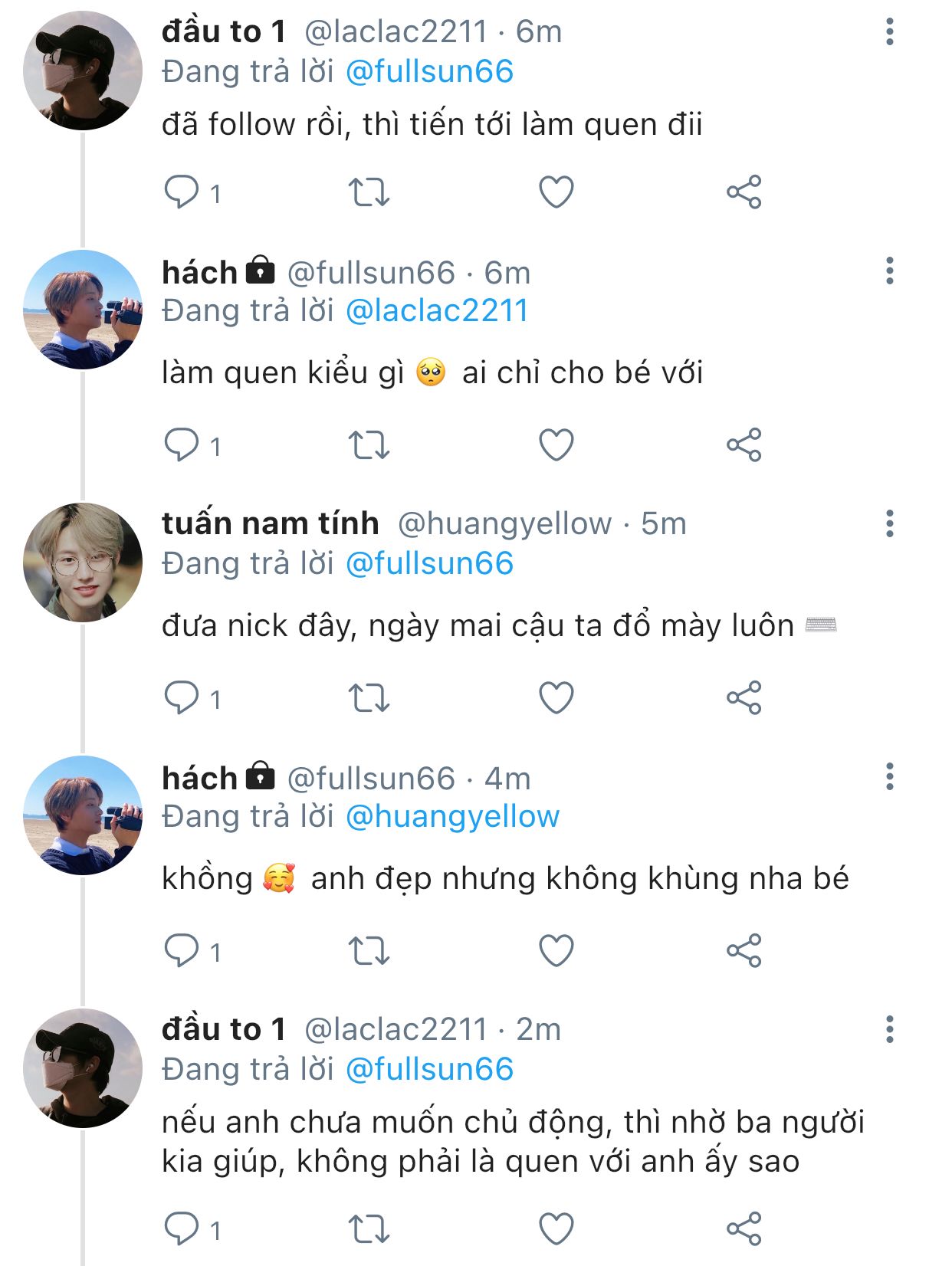Retweet the "làm quen kiểu gì" tweet
The image size is (952, 1266).
point(369,445)
